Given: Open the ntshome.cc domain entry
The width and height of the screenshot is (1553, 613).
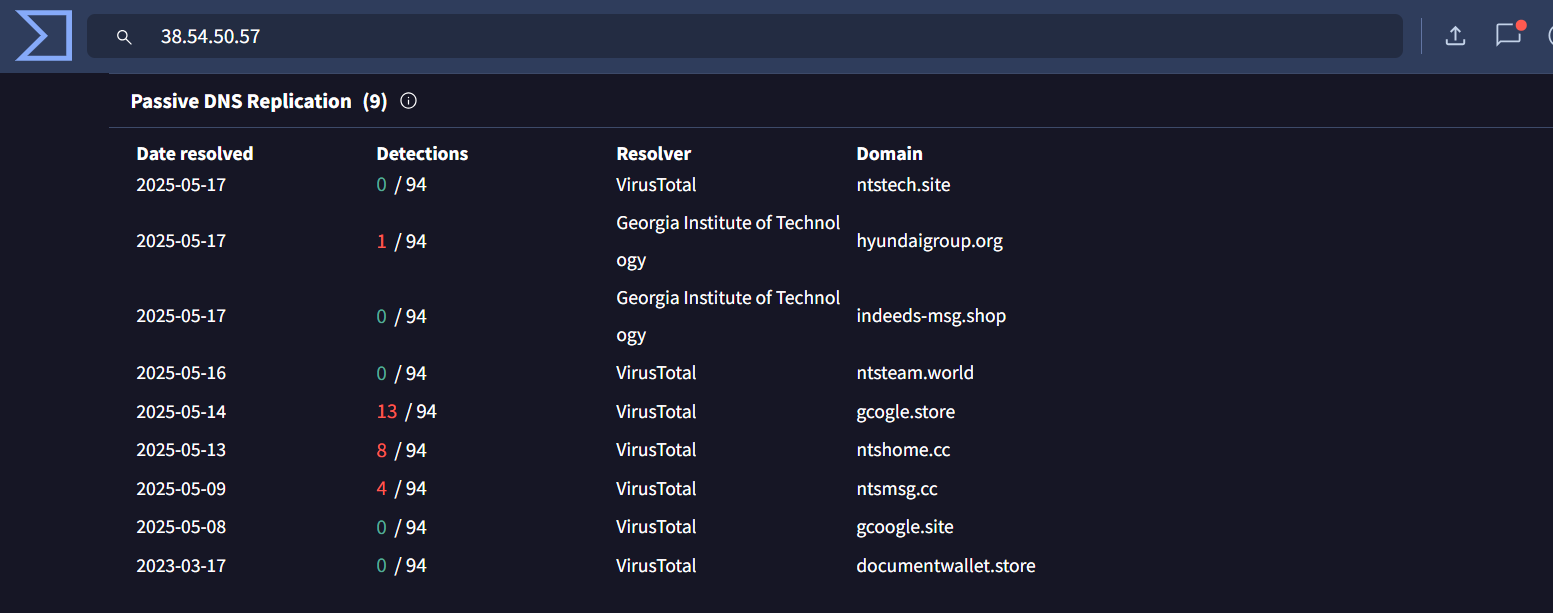Looking at the screenshot, I should pyautogui.click(x=903, y=449).
